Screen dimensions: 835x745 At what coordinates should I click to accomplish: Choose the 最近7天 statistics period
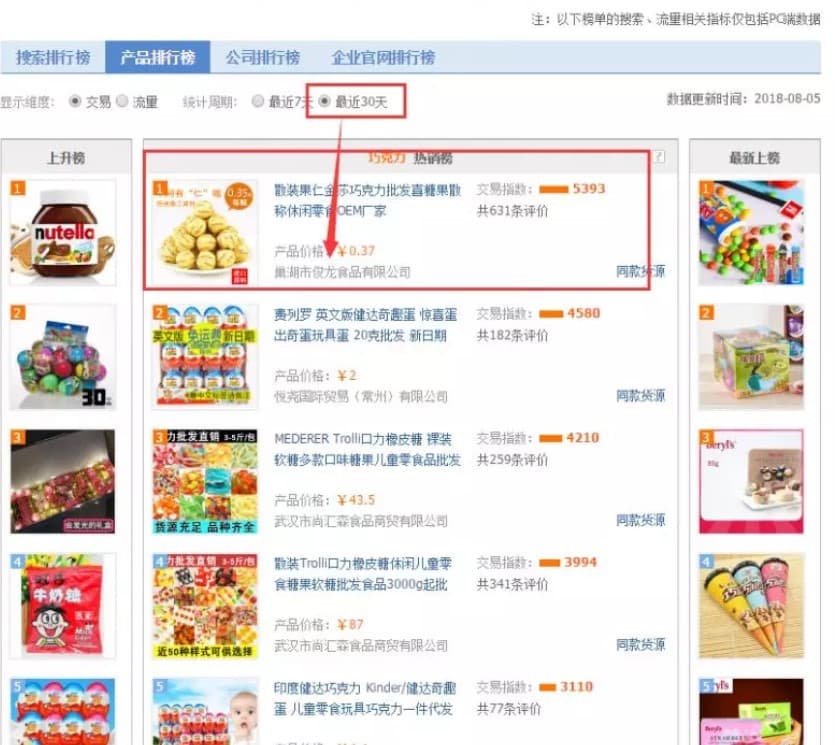coord(258,101)
